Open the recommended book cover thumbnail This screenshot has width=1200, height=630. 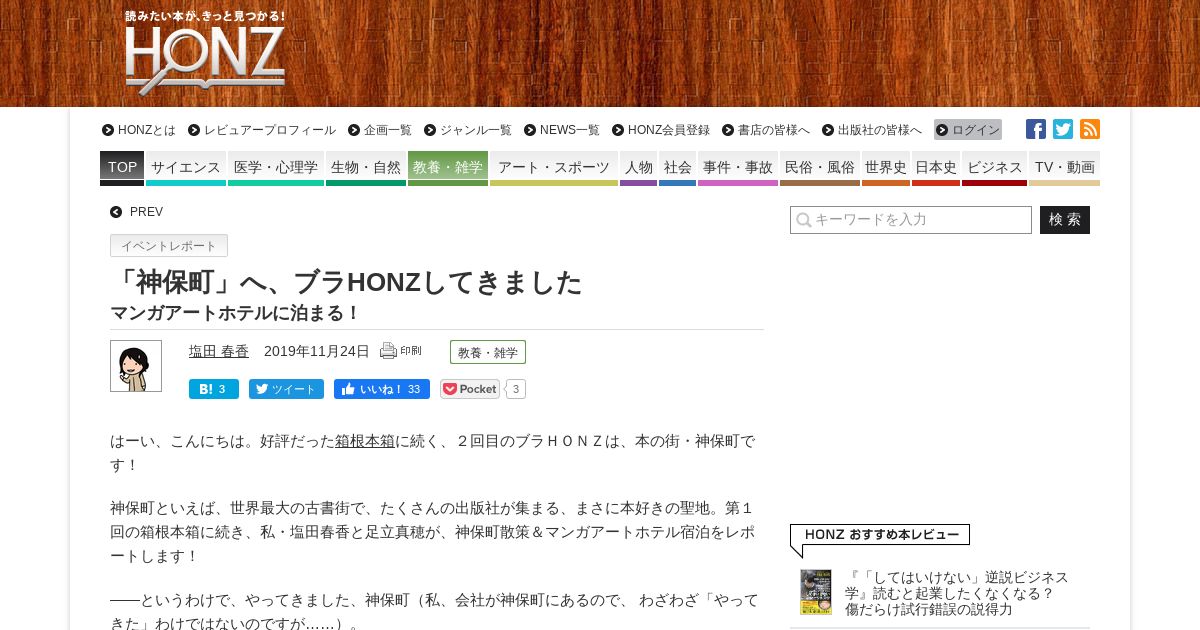click(816, 592)
